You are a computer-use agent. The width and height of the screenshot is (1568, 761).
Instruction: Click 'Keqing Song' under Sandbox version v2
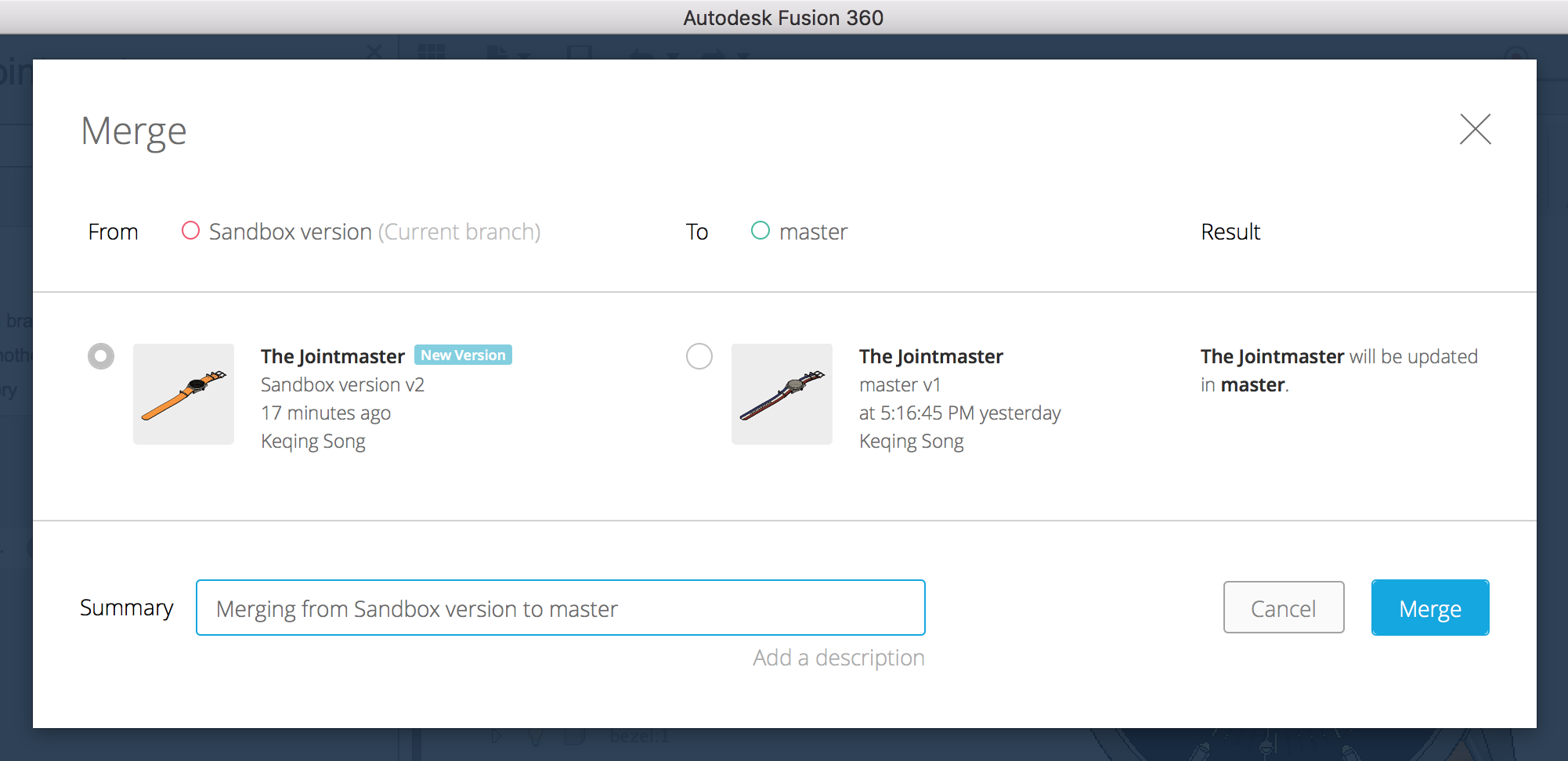(x=313, y=442)
